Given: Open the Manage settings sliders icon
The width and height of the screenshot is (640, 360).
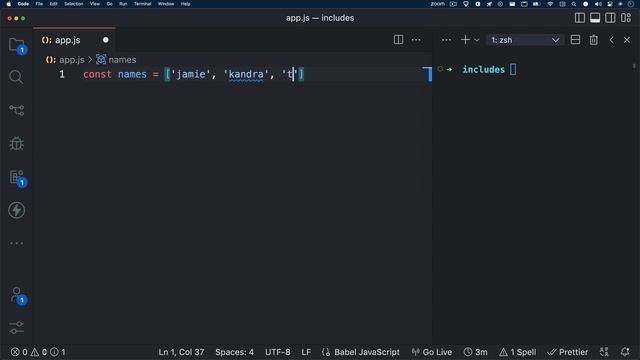Looking at the screenshot, I should pyautogui.click(x=16, y=327).
